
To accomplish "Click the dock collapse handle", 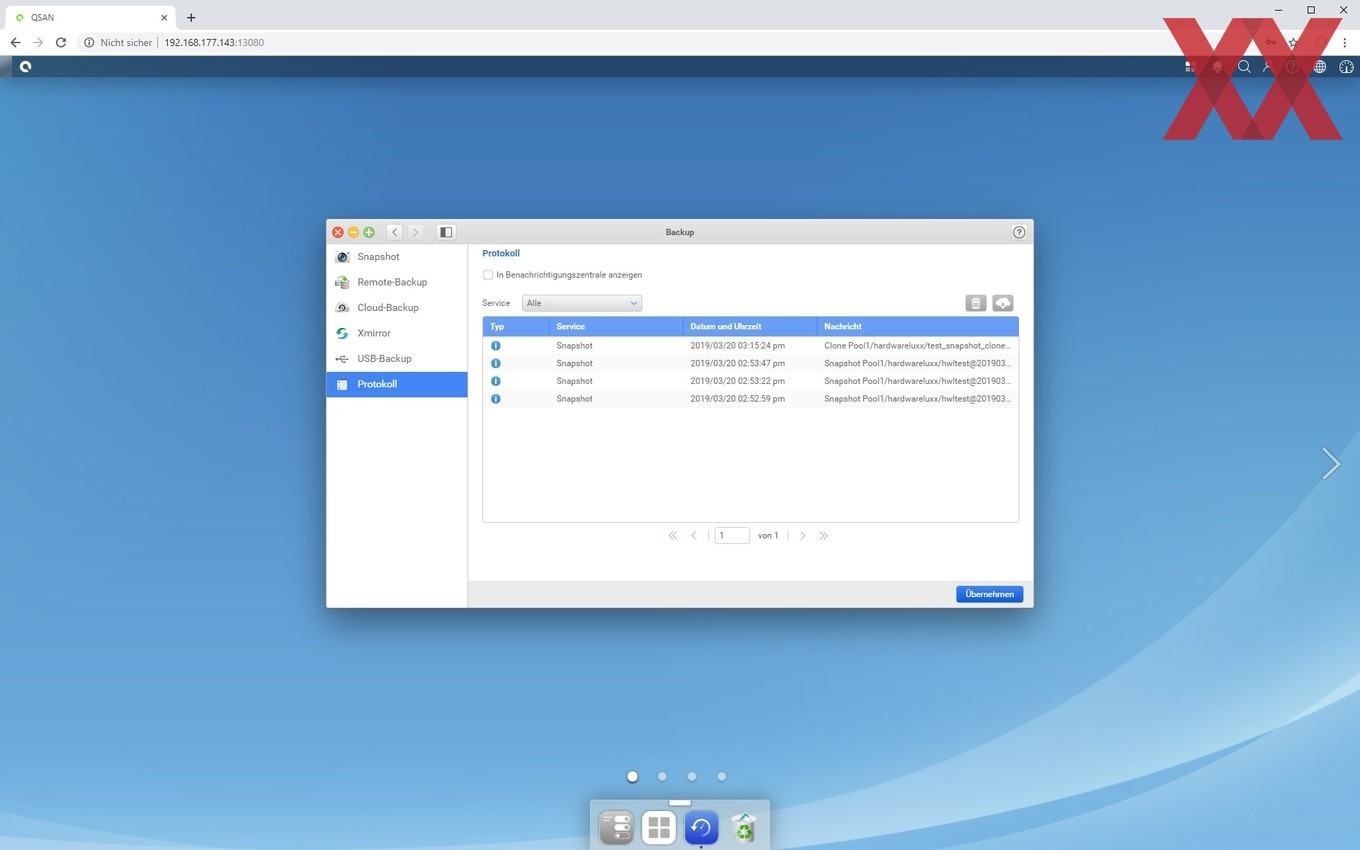I will (x=680, y=802).
